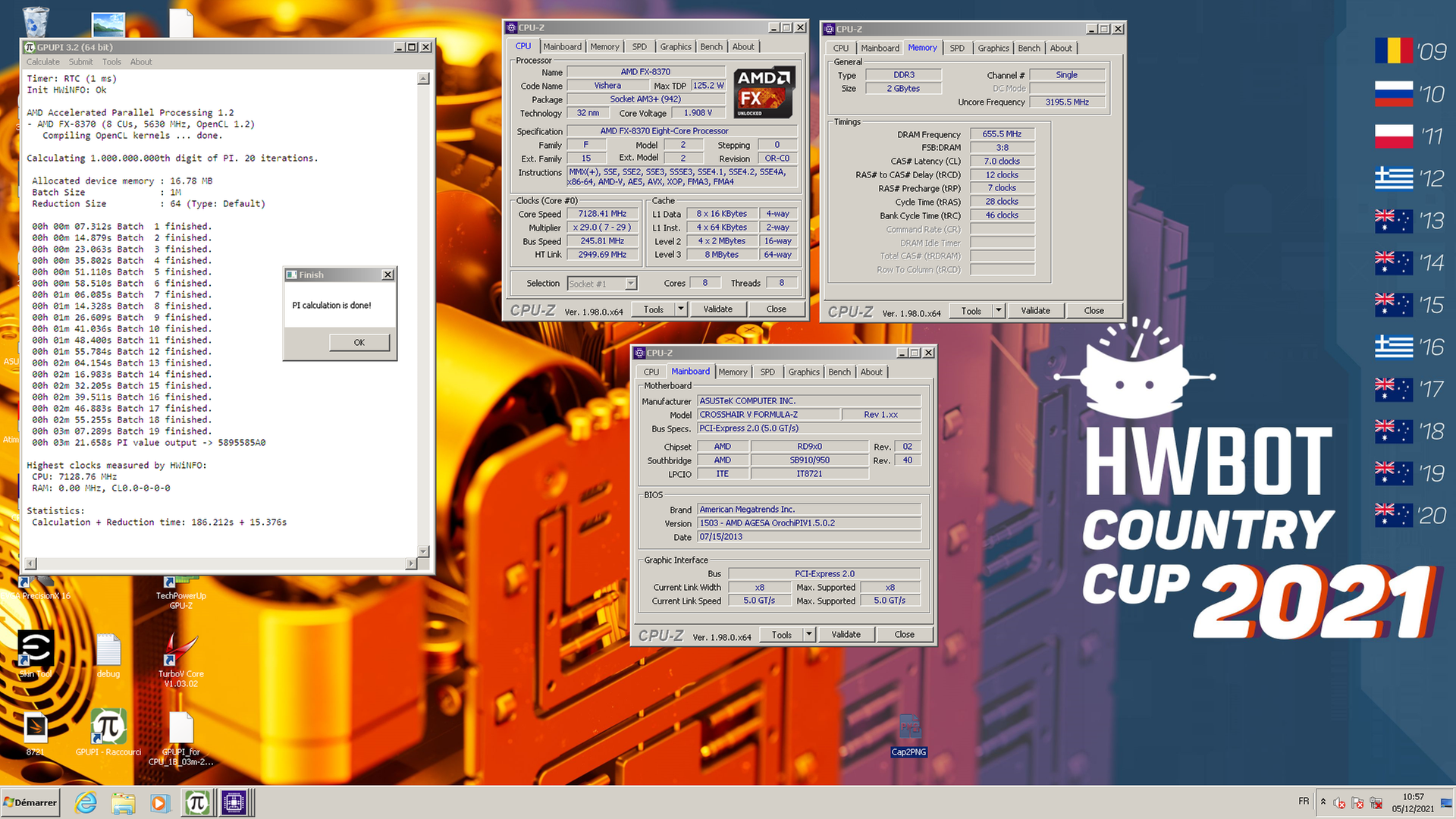1456x819 pixels.
Task: Close the Finish dialog with X
Action: tap(388, 275)
